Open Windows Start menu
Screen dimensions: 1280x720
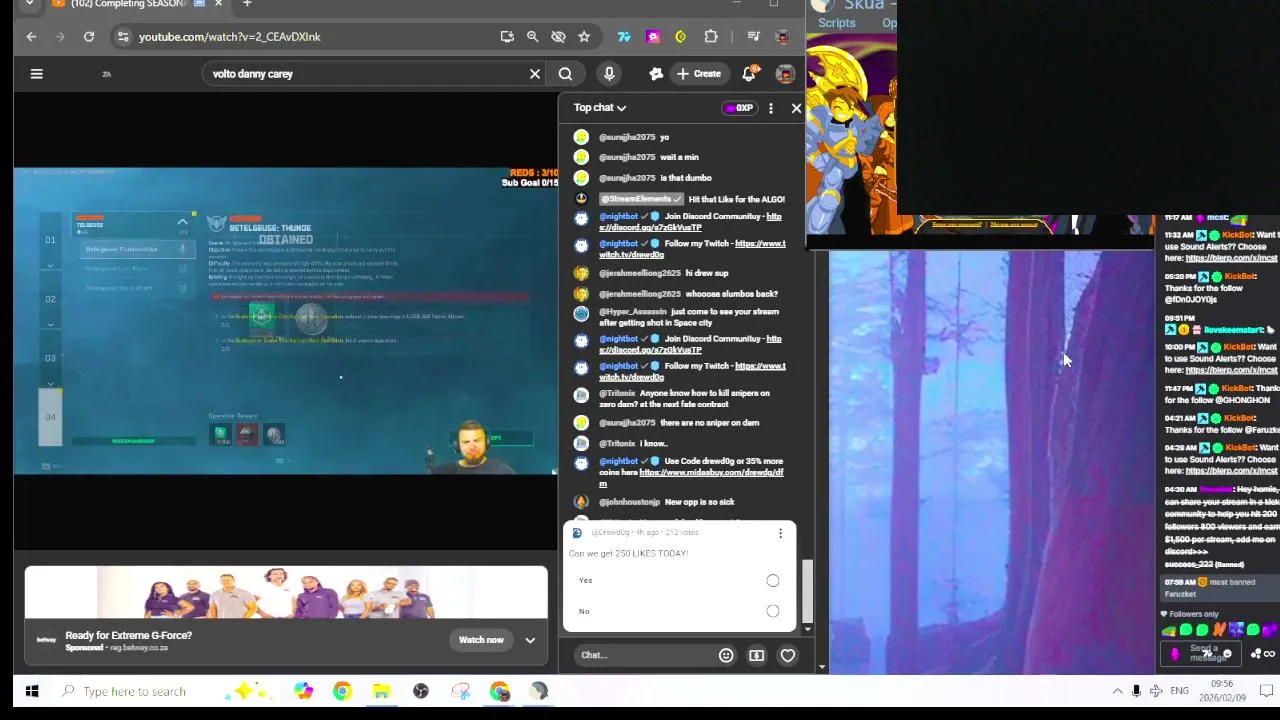pos(32,691)
